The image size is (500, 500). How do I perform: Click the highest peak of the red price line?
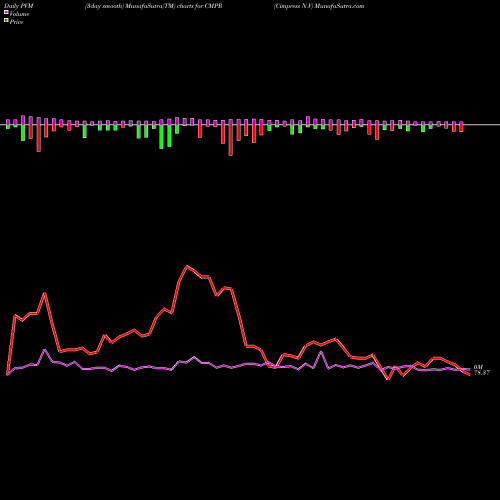pyautogui.click(x=187, y=266)
